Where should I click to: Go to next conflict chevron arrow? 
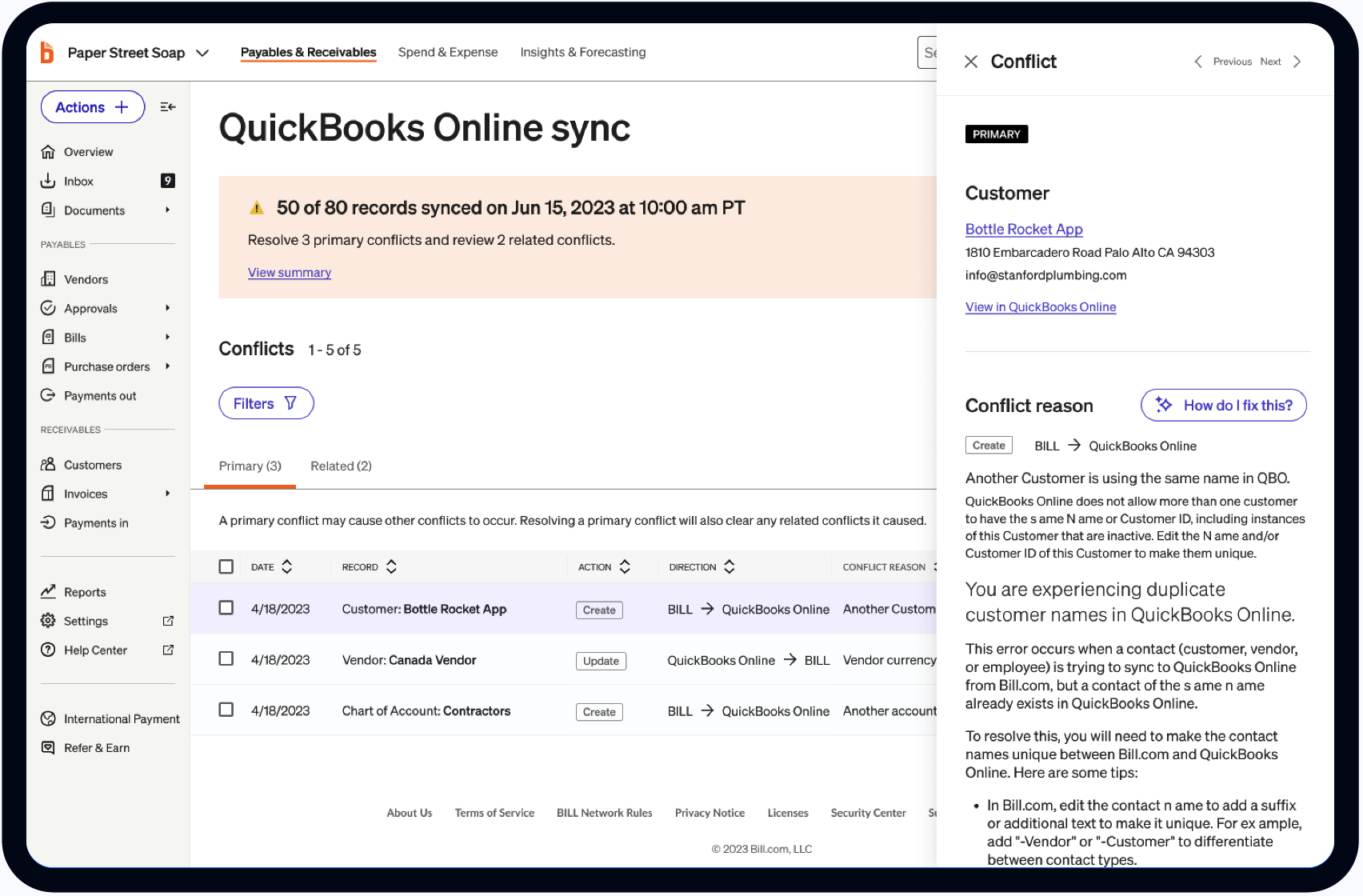click(1297, 62)
